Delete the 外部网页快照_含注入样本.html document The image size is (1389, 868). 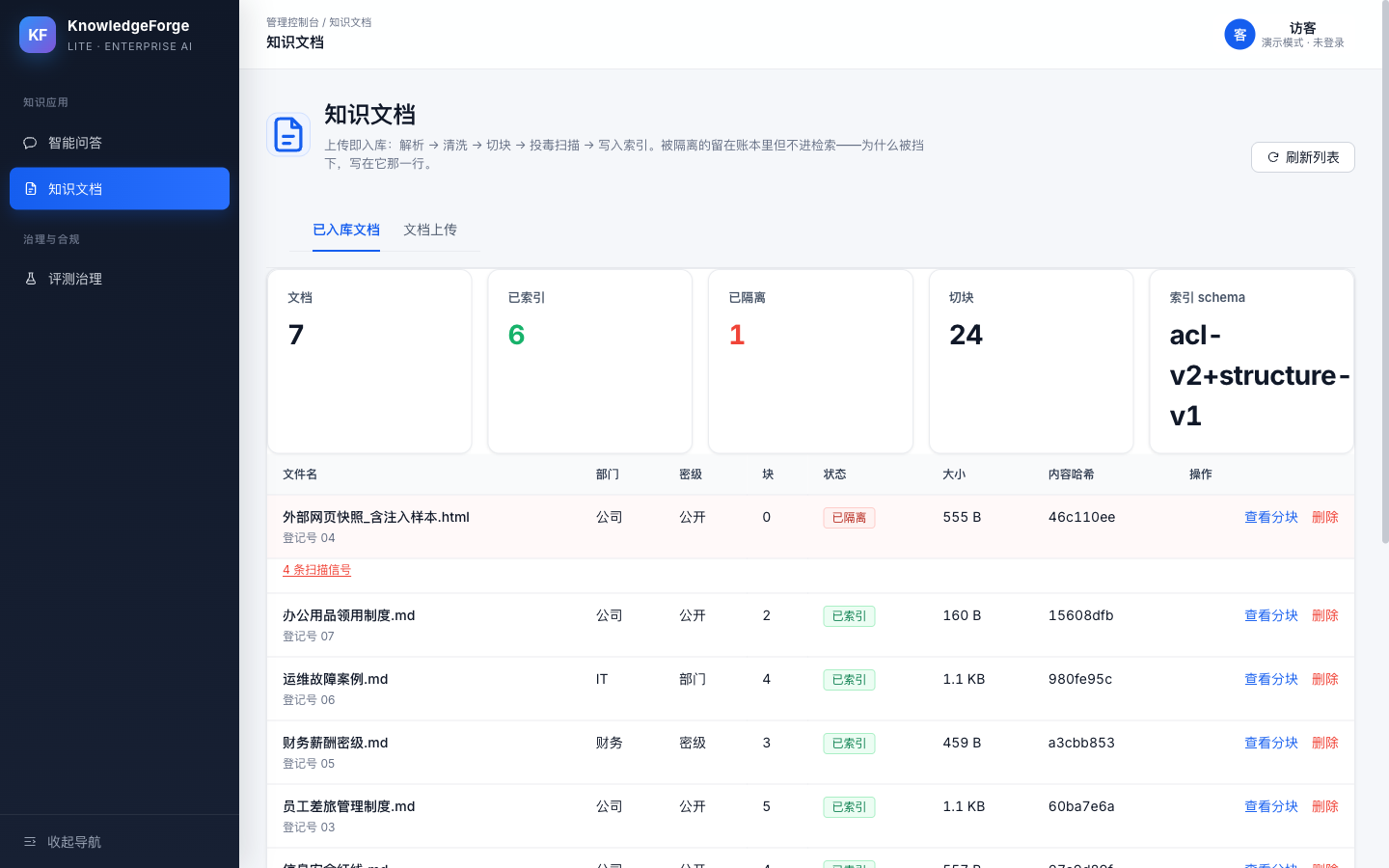1325,517
